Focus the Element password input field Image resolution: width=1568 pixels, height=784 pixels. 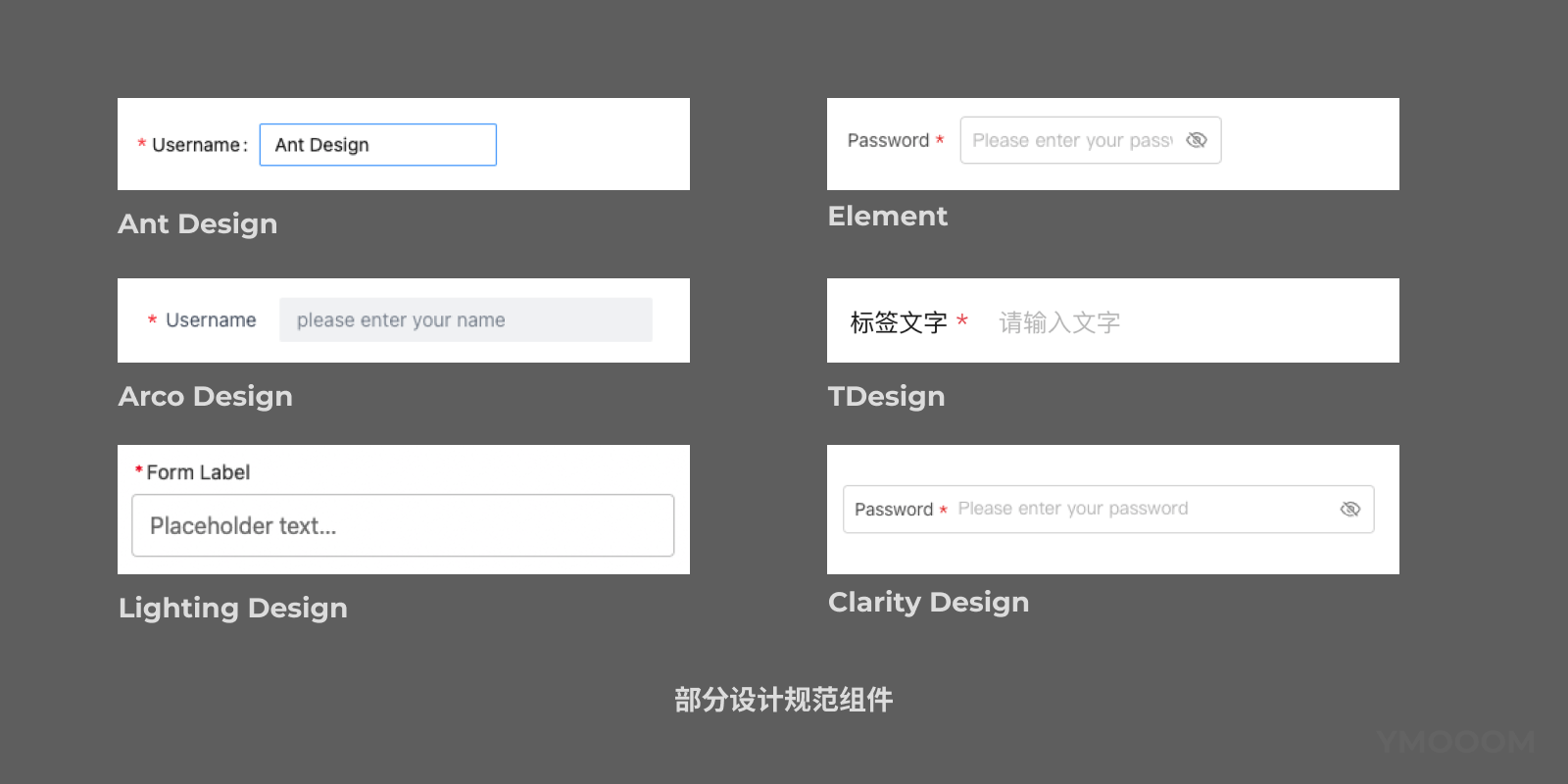[1090, 140]
